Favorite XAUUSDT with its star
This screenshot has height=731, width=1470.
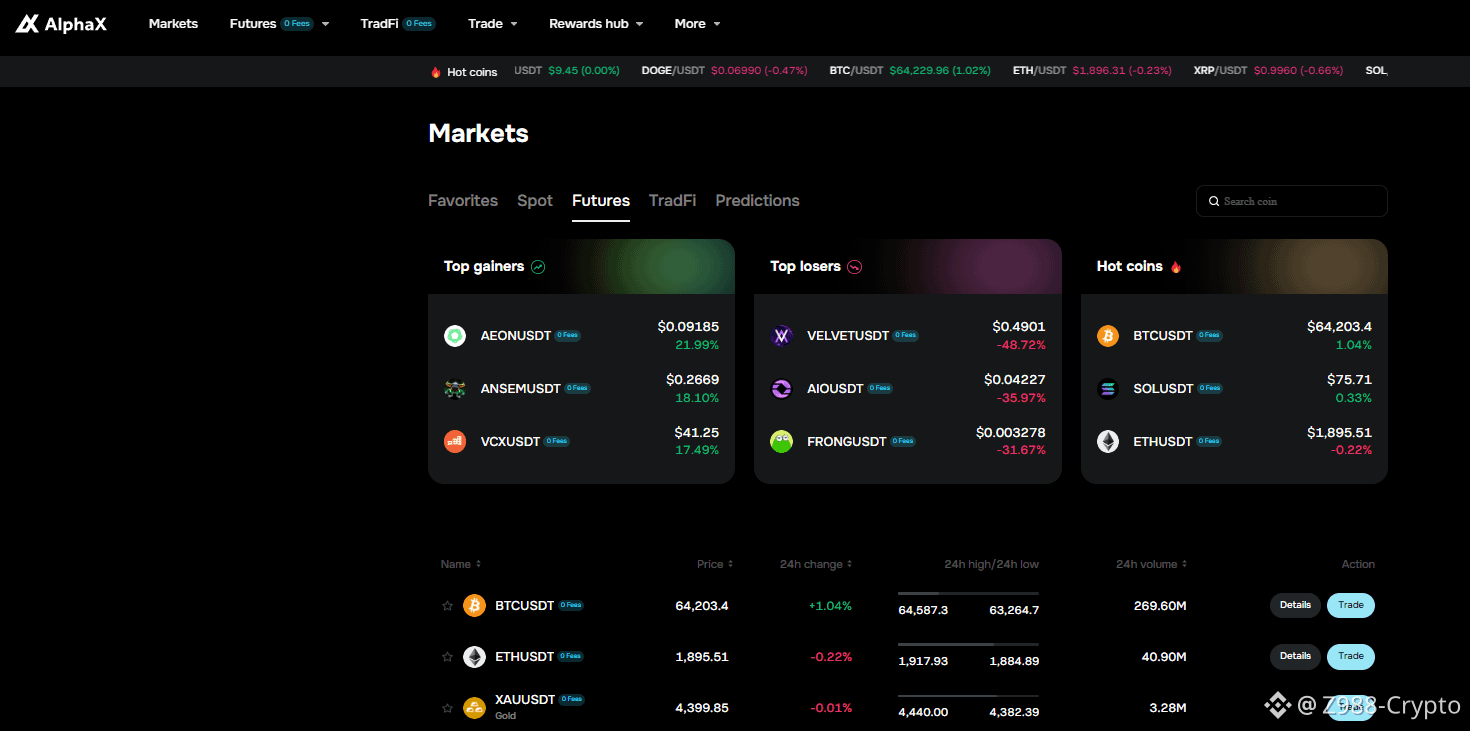click(x=447, y=708)
